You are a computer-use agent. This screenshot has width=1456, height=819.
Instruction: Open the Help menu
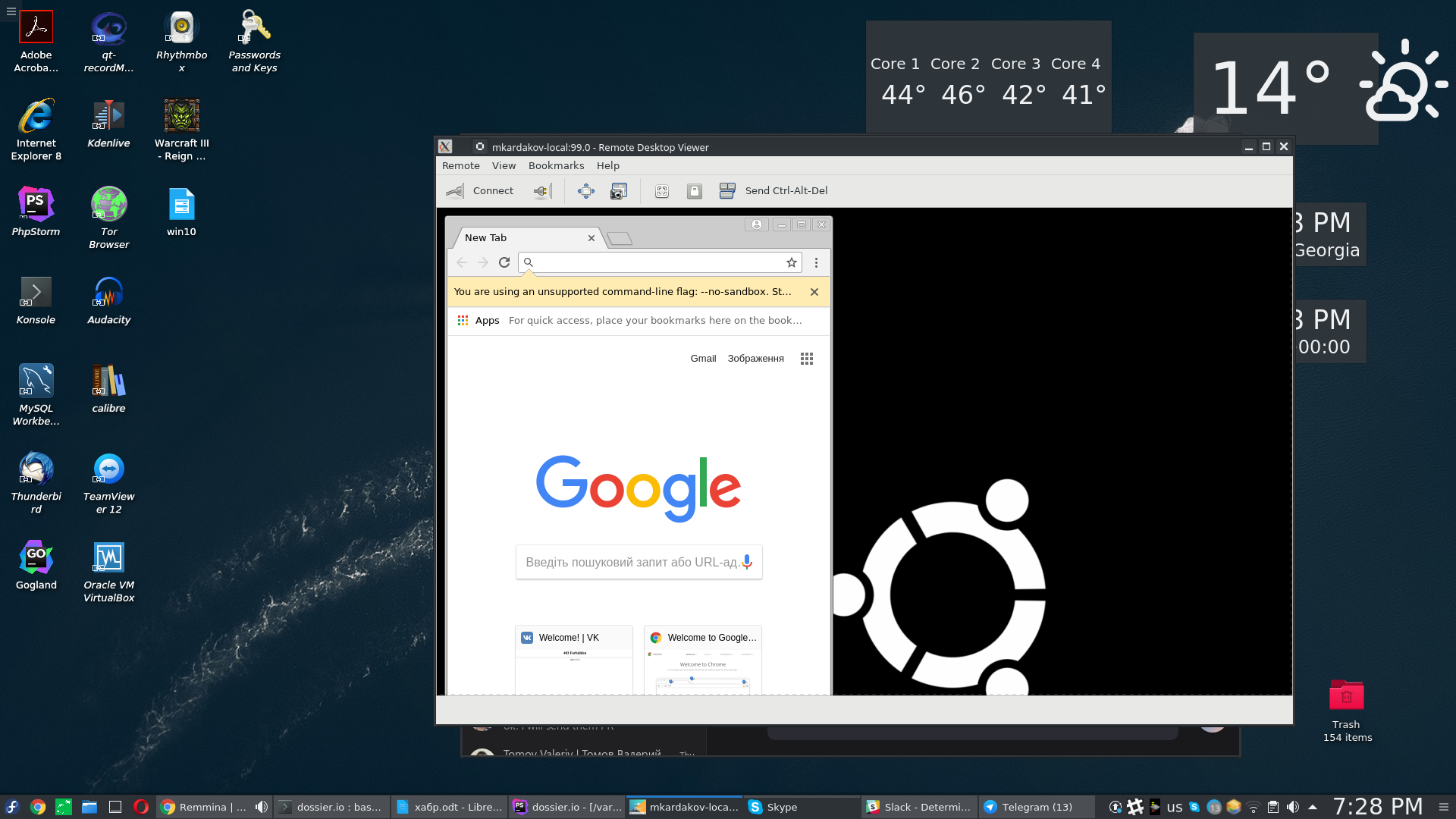(608, 166)
